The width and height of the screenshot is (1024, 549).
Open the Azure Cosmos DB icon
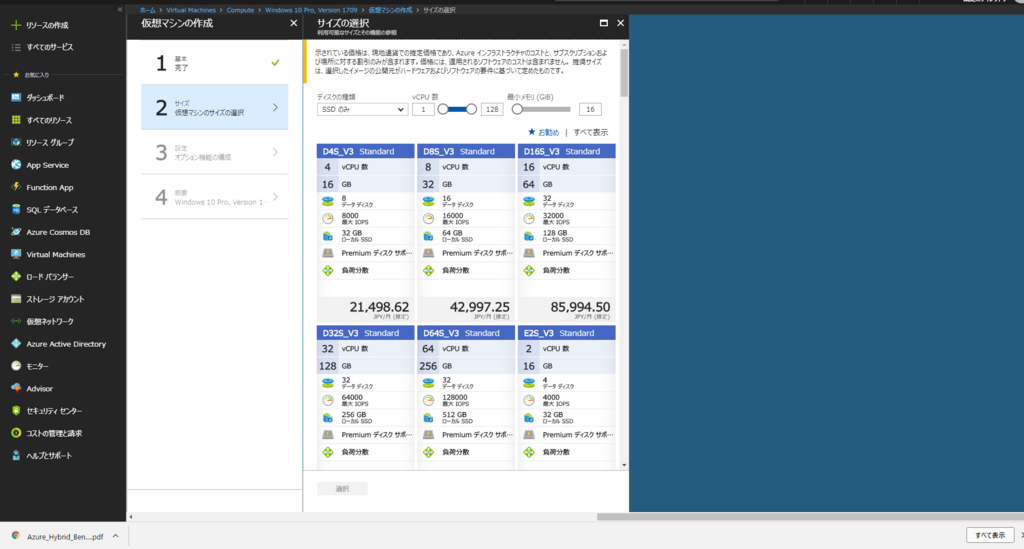tap(16, 232)
